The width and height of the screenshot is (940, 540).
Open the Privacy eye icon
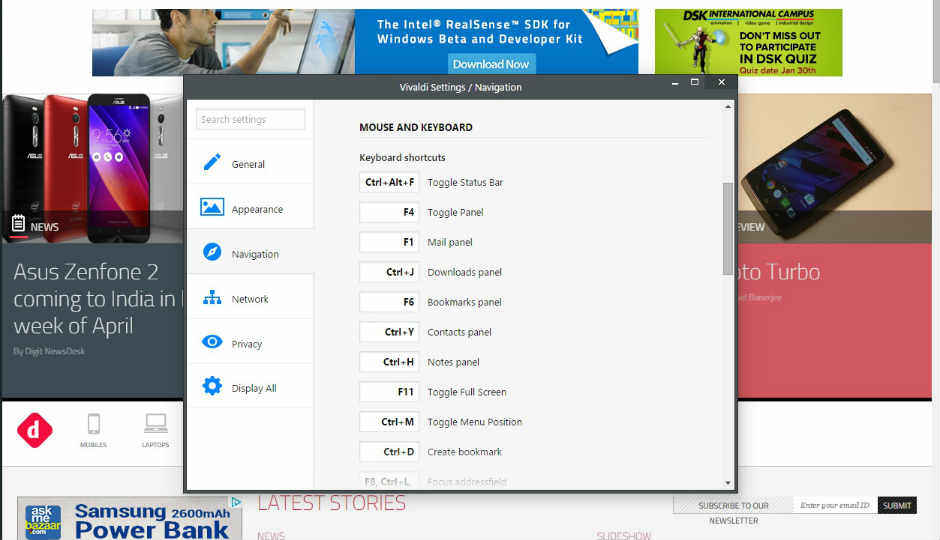click(212, 342)
